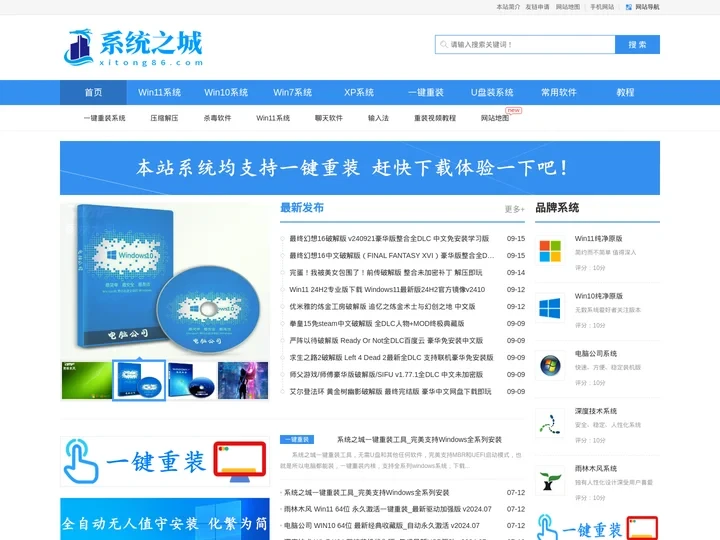Open 常用软件 navigation tab
The height and width of the screenshot is (540, 720).
tap(559, 92)
